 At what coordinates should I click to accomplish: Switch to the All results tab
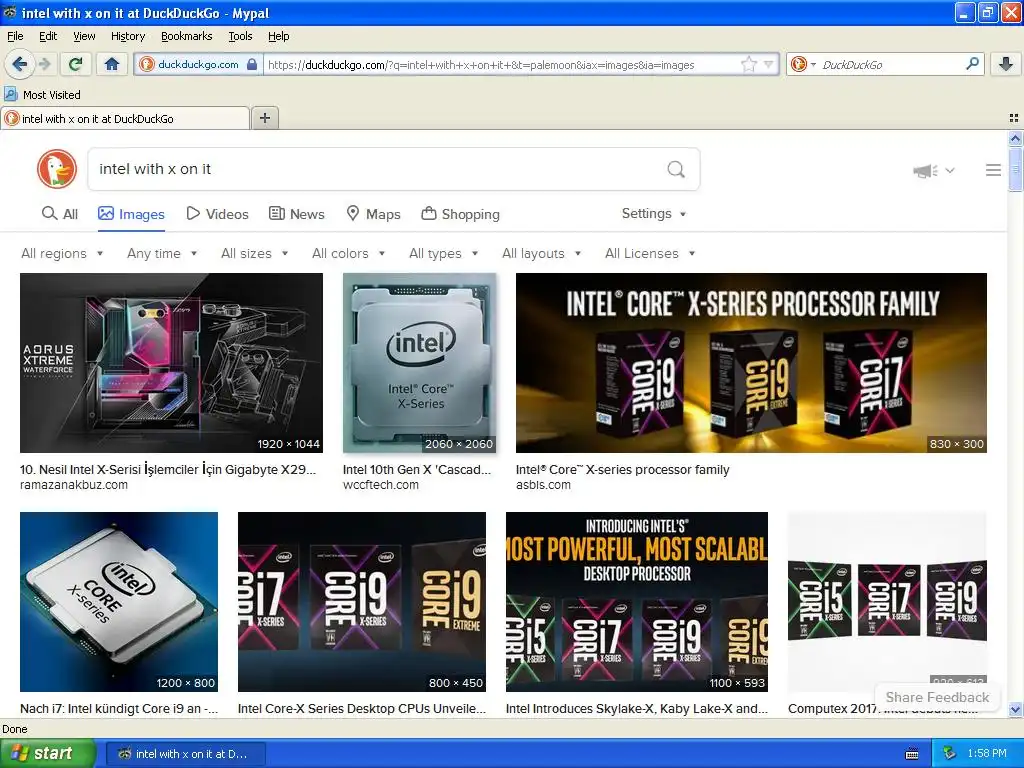tap(59, 214)
